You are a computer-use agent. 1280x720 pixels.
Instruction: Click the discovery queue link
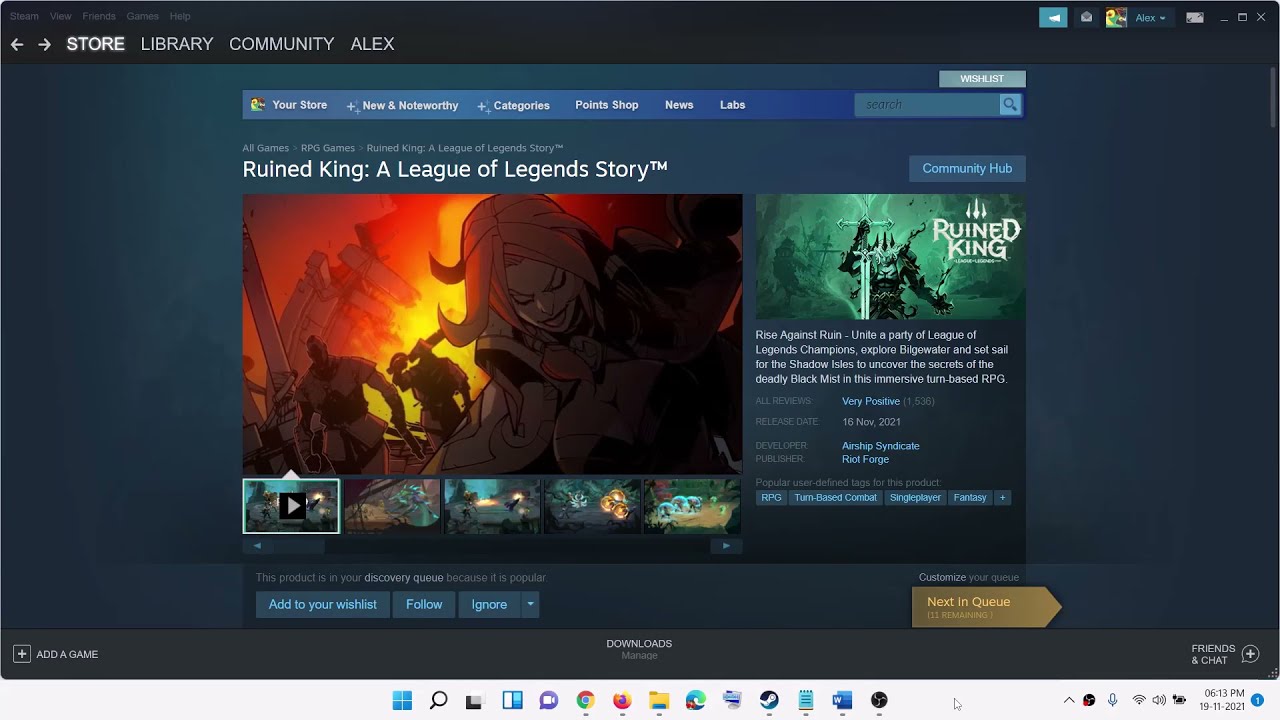[403, 578]
